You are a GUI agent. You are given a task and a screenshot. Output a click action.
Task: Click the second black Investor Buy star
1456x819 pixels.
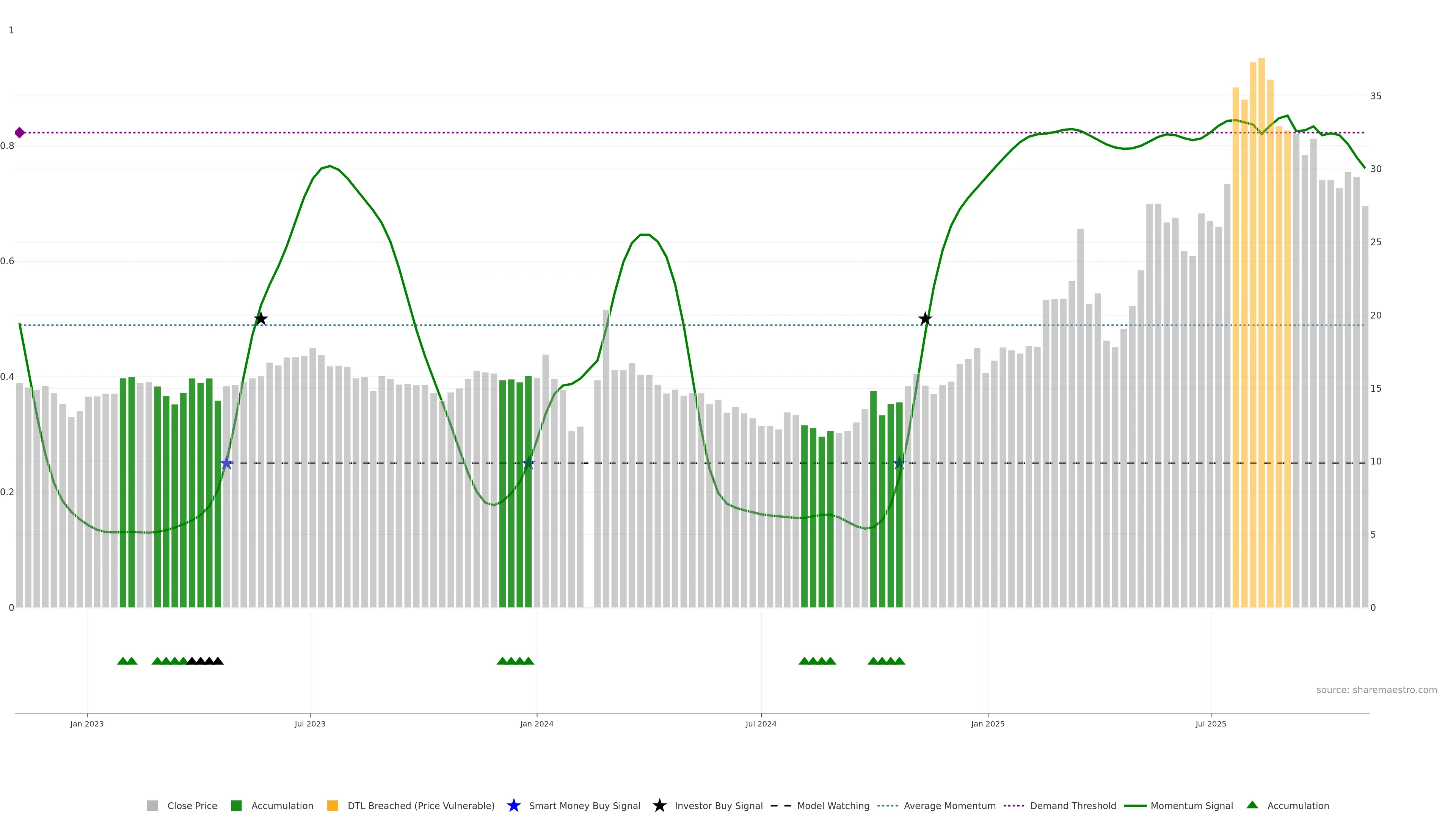[925, 319]
